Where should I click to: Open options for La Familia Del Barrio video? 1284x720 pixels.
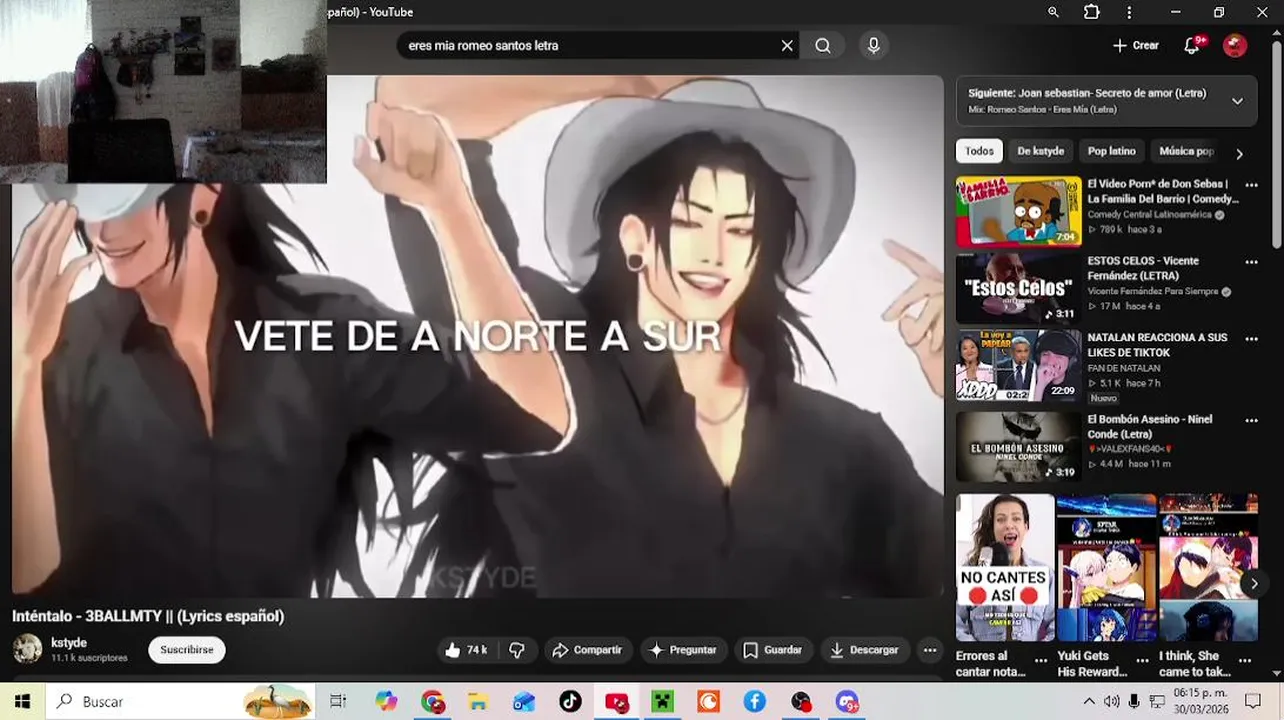pyautogui.click(x=1251, y=185)
